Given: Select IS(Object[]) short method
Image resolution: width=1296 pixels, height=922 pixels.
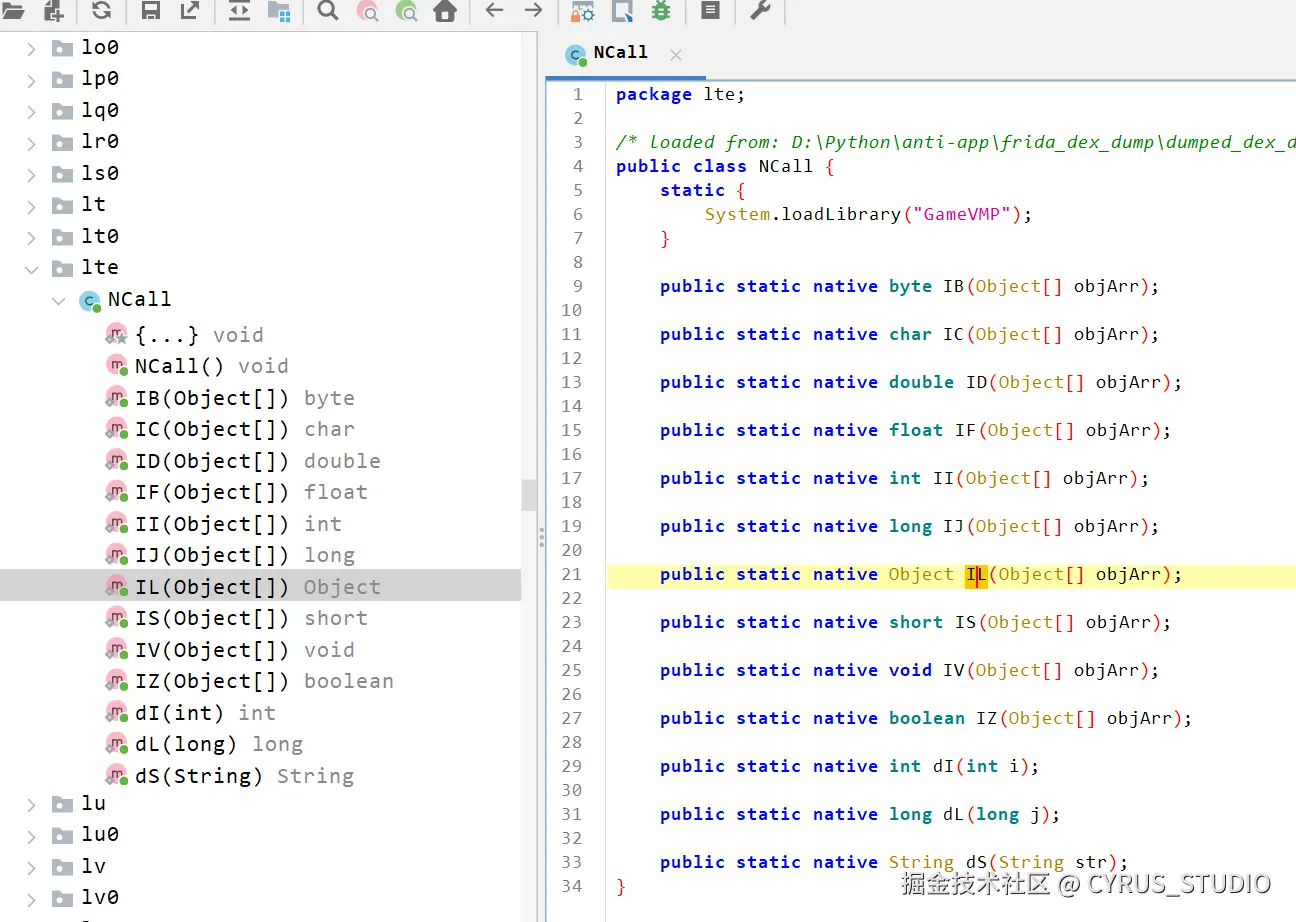Looking at the screenshot, I should (251, 618).
